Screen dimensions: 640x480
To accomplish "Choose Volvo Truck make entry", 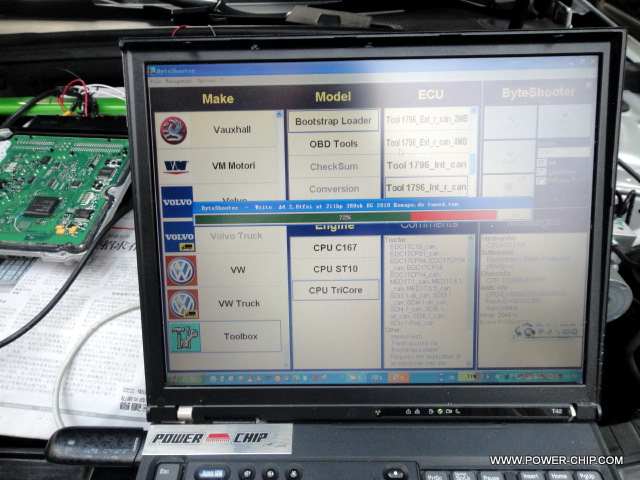I will [236, 236].
